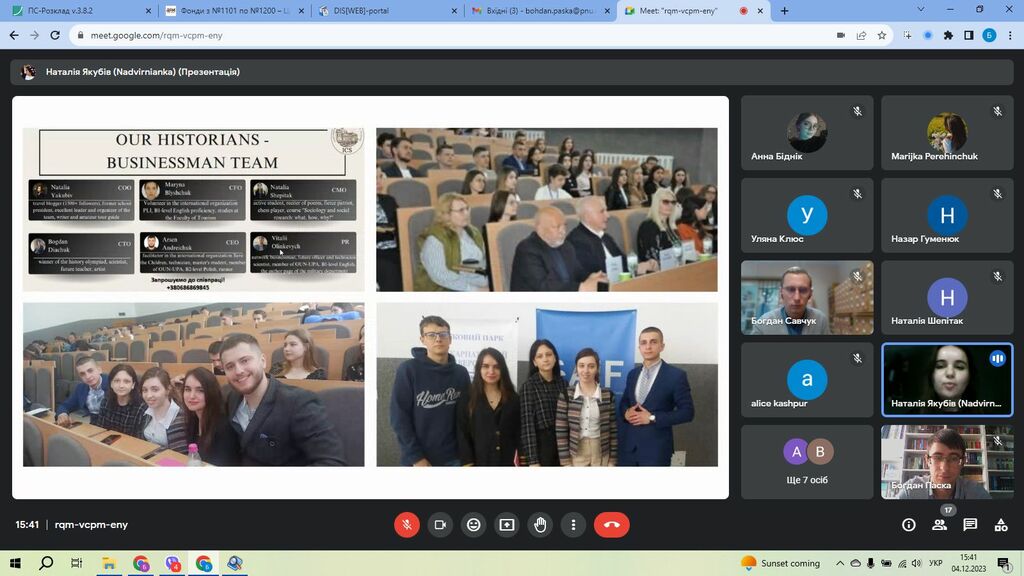Open meeting details info icon
Screen dimensions: 1024x576
(x=909, y=525)
